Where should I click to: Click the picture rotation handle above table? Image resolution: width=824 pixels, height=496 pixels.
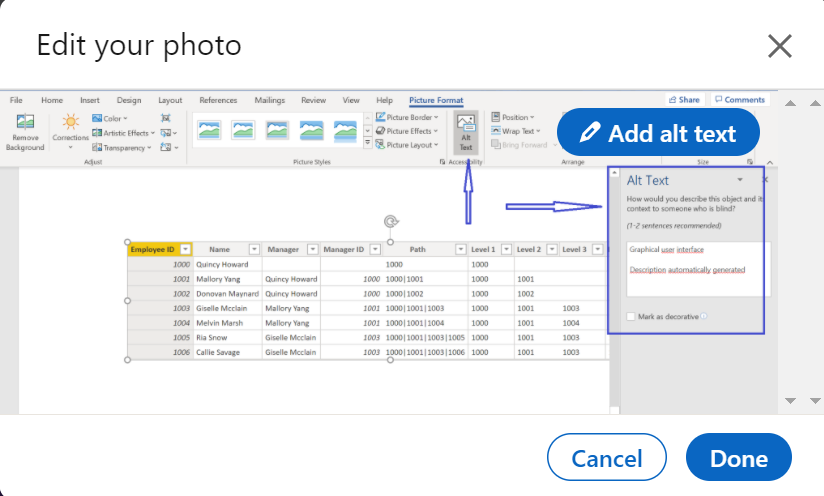point(390,222)
